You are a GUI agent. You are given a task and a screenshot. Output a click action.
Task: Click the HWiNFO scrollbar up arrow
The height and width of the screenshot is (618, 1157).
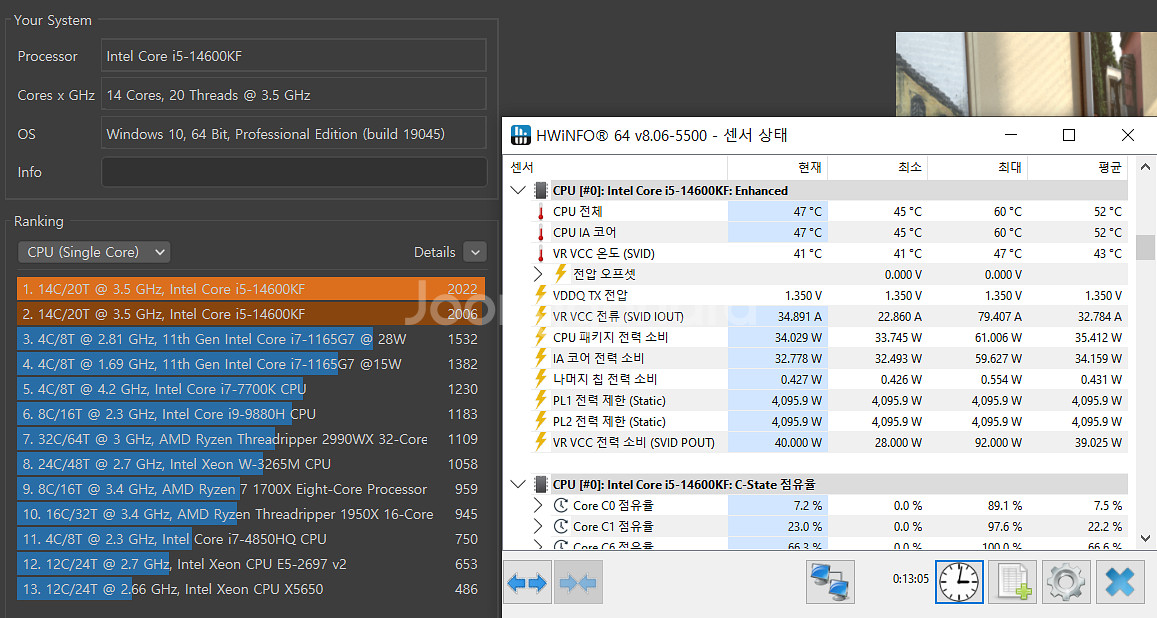1145,167
